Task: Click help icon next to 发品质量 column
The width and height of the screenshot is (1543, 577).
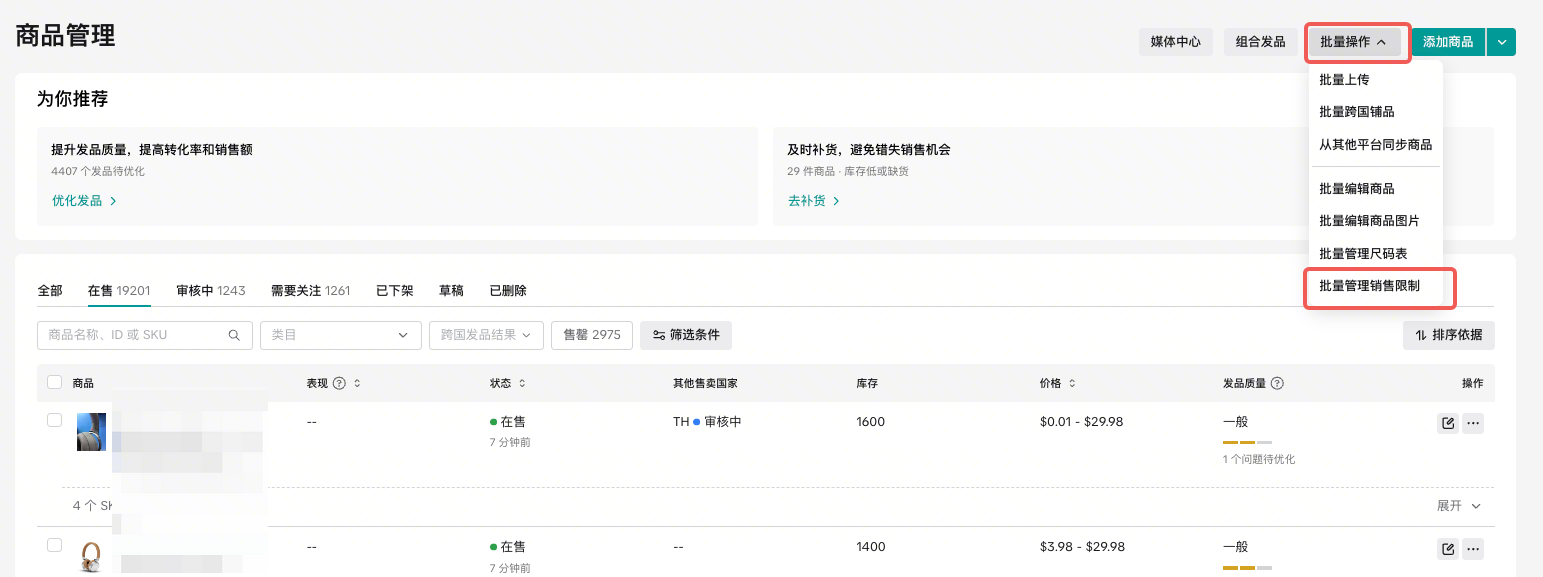Action: [1277, 383]
